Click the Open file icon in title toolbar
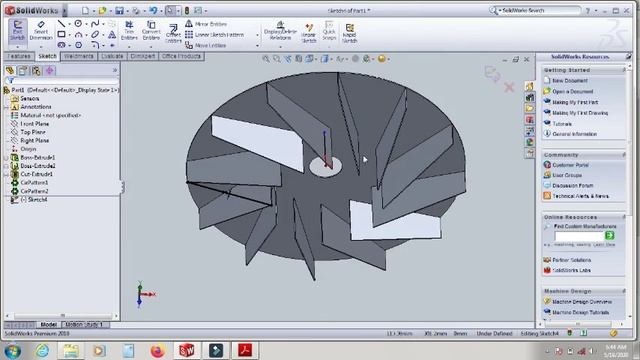The height and width of the screenshot is (360, 640). [102, 10]
